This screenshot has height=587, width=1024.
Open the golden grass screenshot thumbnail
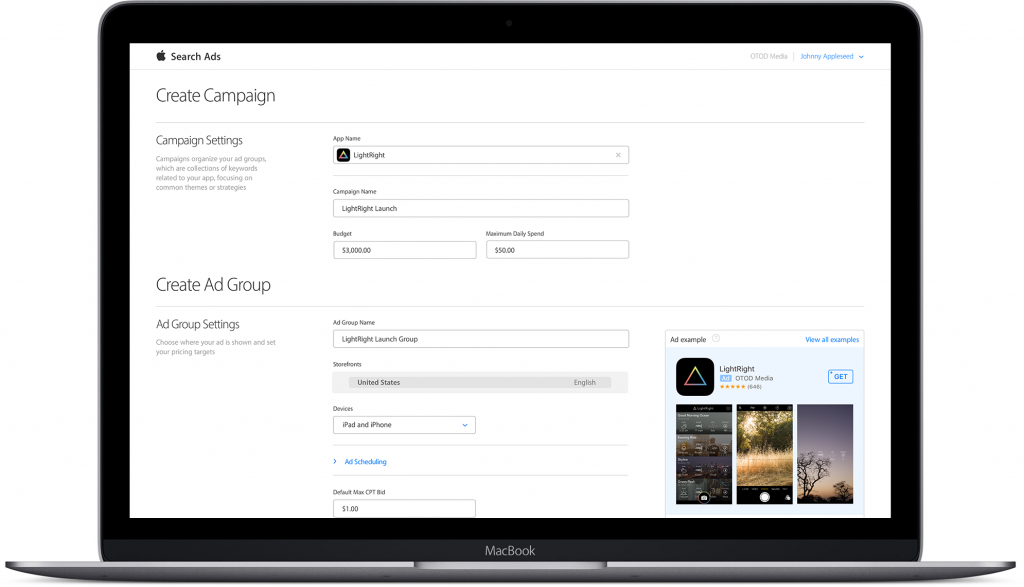(765, 454)
